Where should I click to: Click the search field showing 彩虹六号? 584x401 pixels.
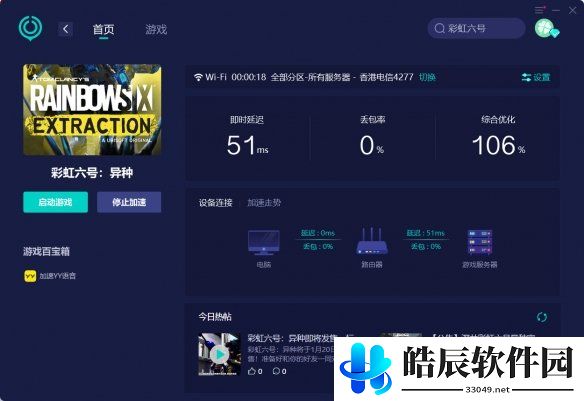point(476,28)
